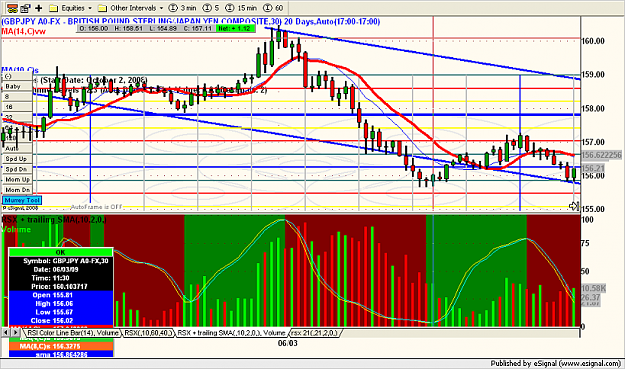Click Published by eSignal footer text

point(556,363)
